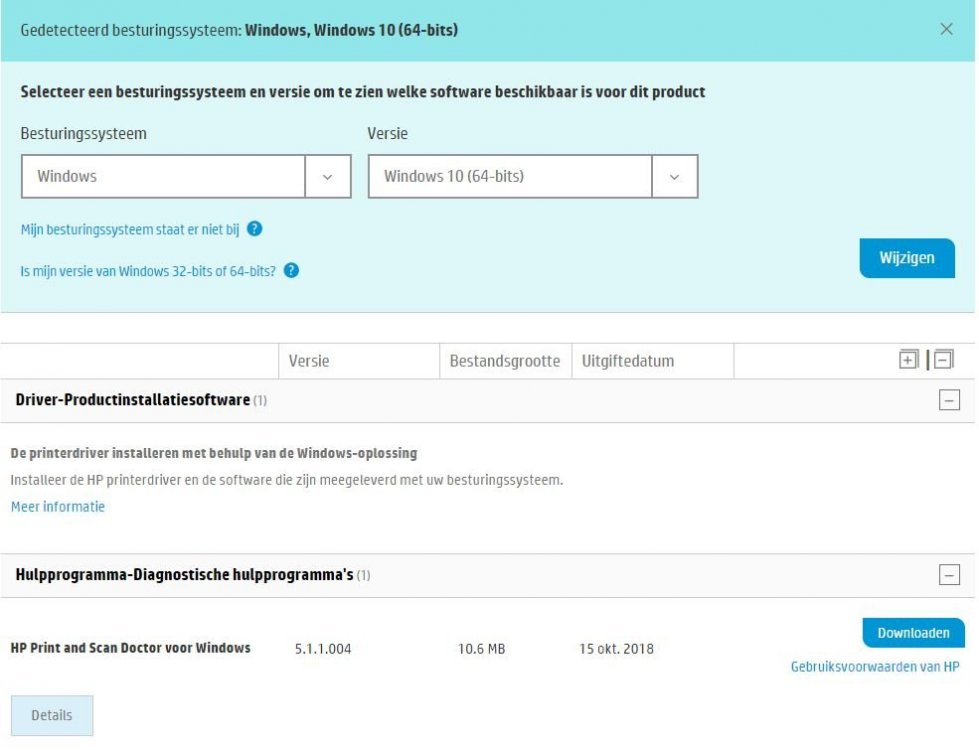This screenshot has height=750, width=979.
Task: Expand all sections with the plus icon
Action: tap(908, 360)
